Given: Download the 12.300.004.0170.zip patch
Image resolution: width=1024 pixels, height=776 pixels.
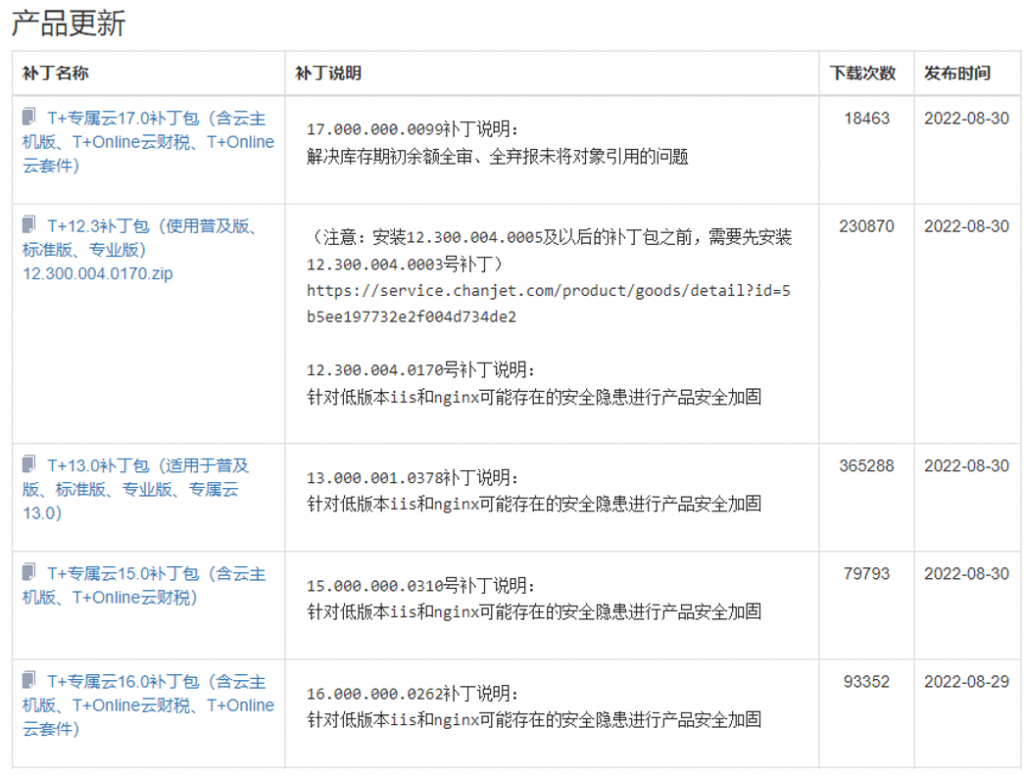Looking at the screenshot, I should pos(97,273).
